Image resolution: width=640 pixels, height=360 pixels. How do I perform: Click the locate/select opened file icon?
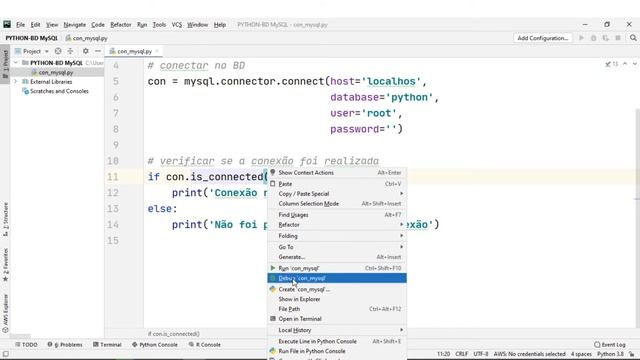click(58, 51)
